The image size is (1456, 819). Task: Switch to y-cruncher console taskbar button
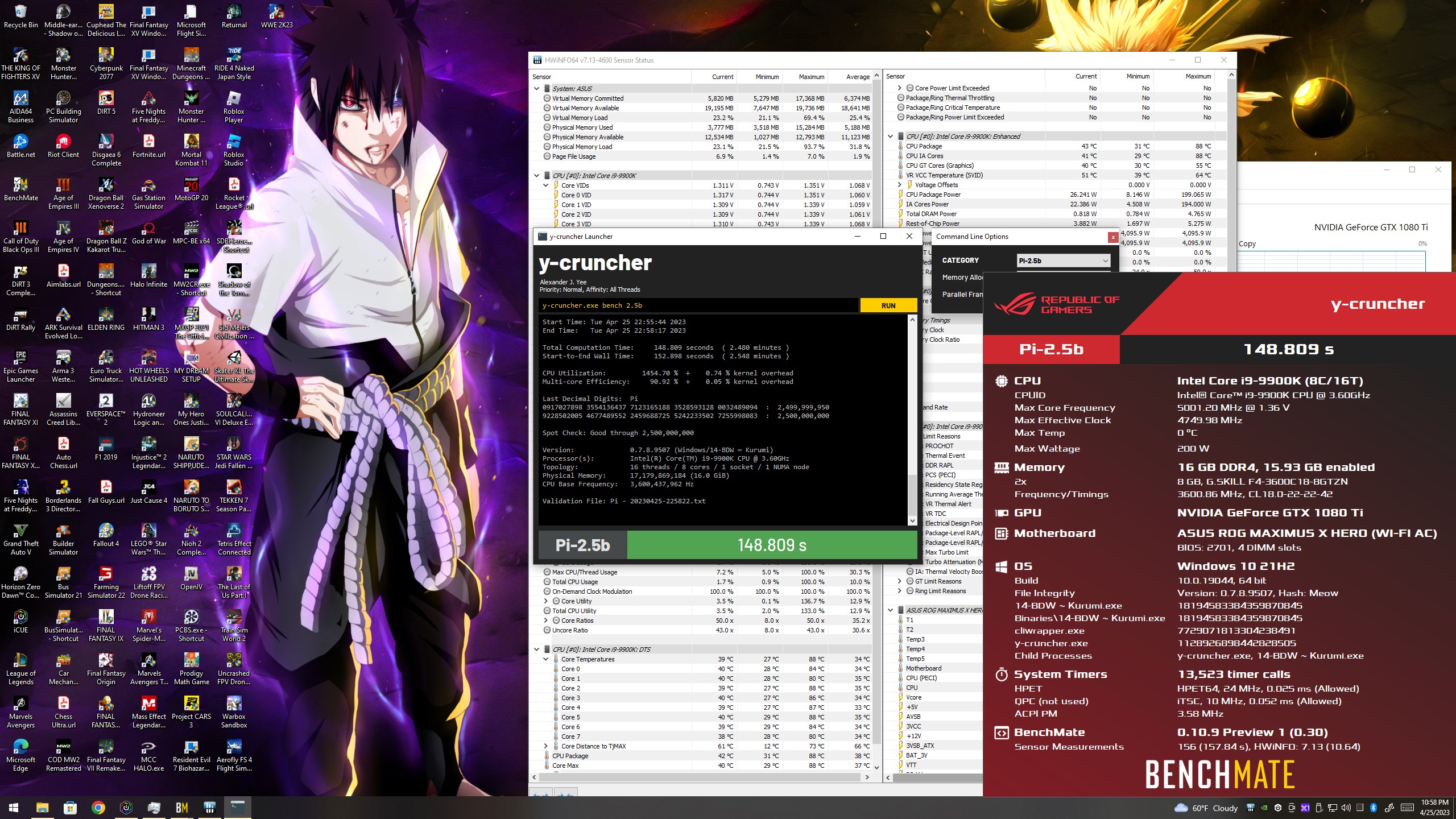(x=237, y=808)
